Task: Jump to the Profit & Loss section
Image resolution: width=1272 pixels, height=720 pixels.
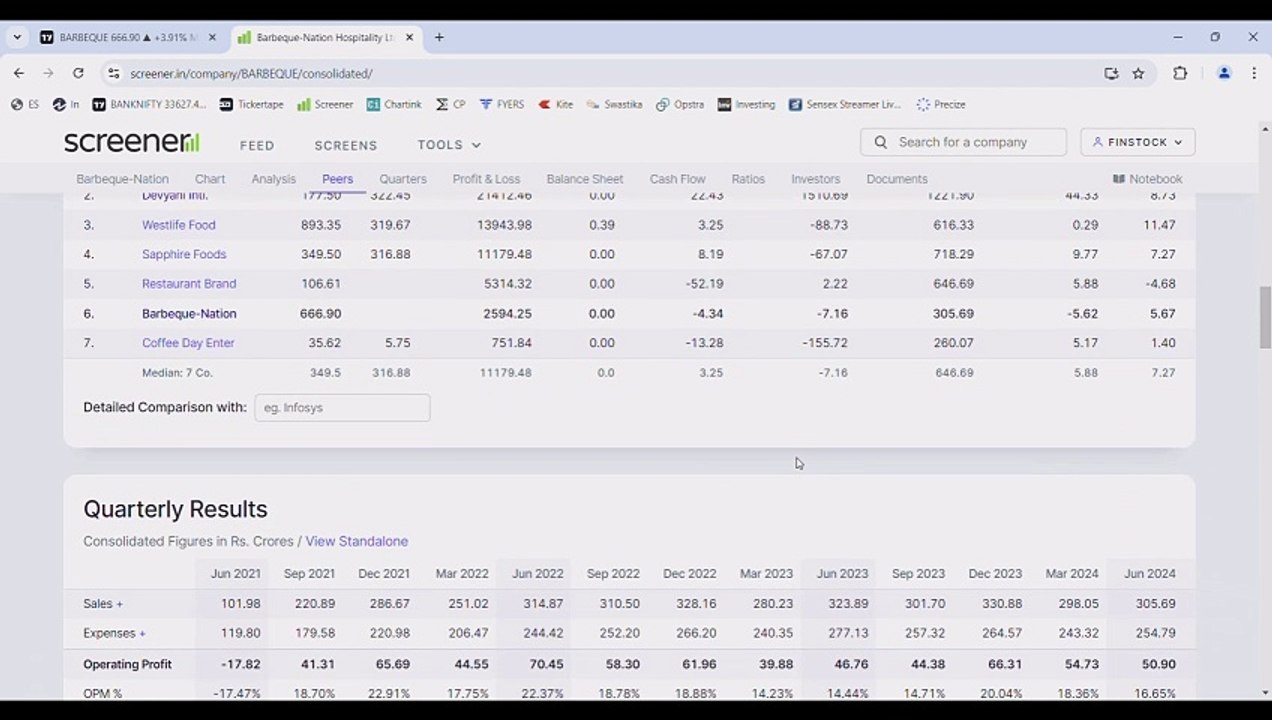Action: point(486,179)
